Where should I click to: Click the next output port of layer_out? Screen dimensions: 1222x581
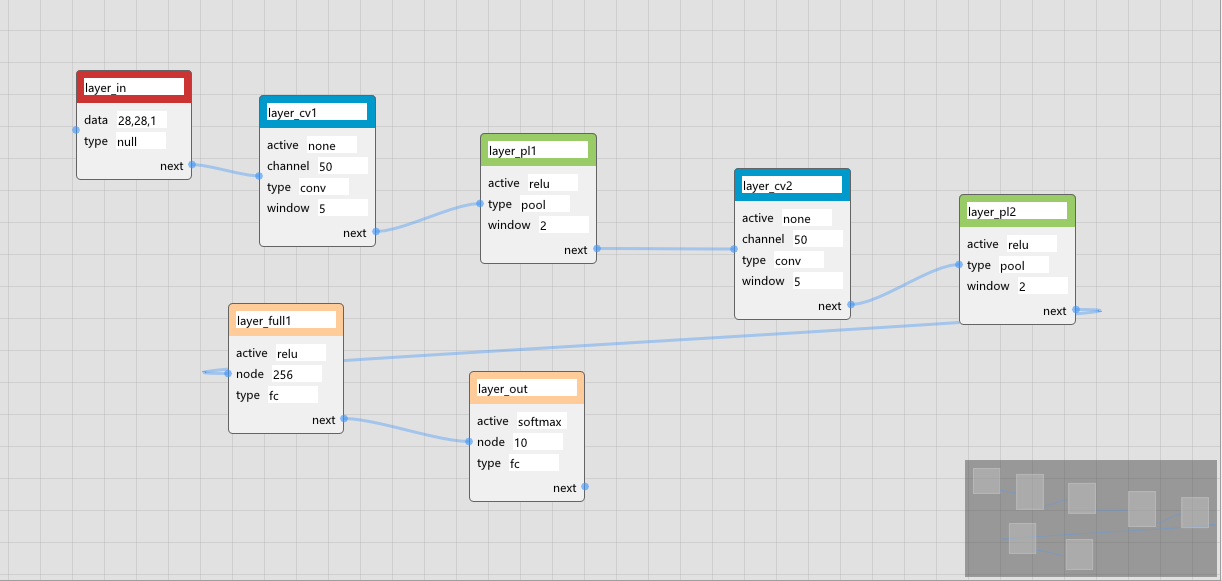pyautogui.click(x=585, y=487)
